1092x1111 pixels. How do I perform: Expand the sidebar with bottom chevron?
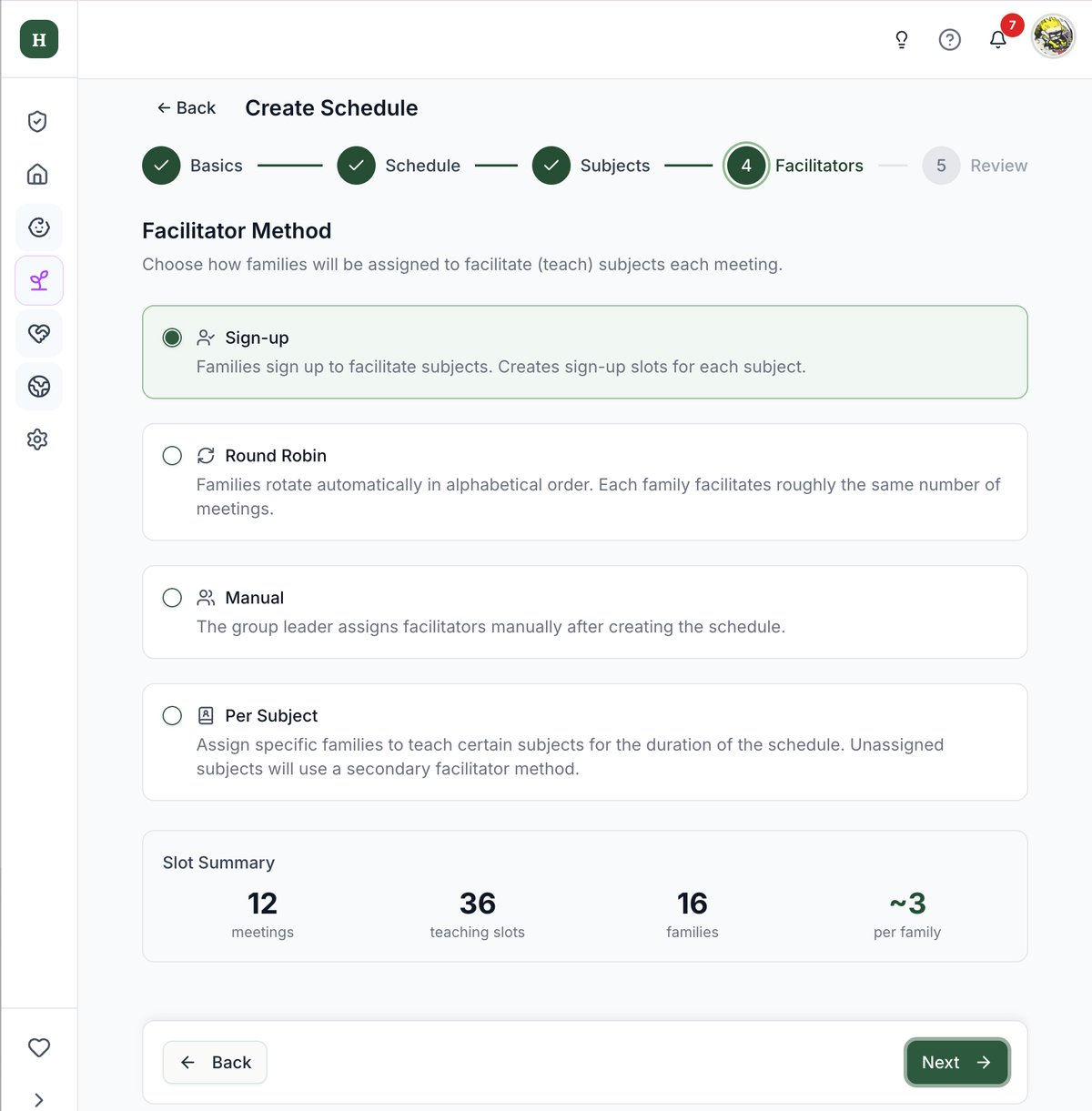point(39,1100)
